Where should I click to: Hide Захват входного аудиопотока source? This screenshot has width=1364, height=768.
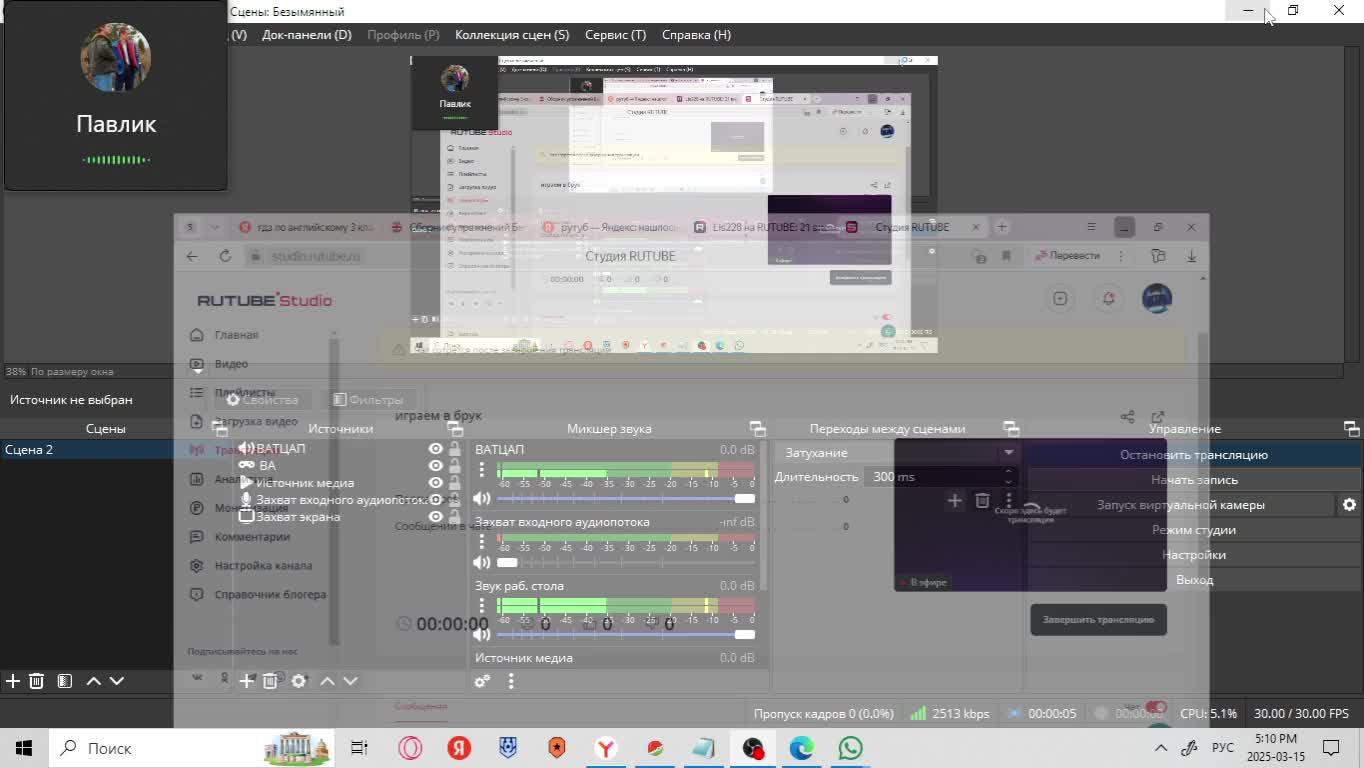(436, 500)
